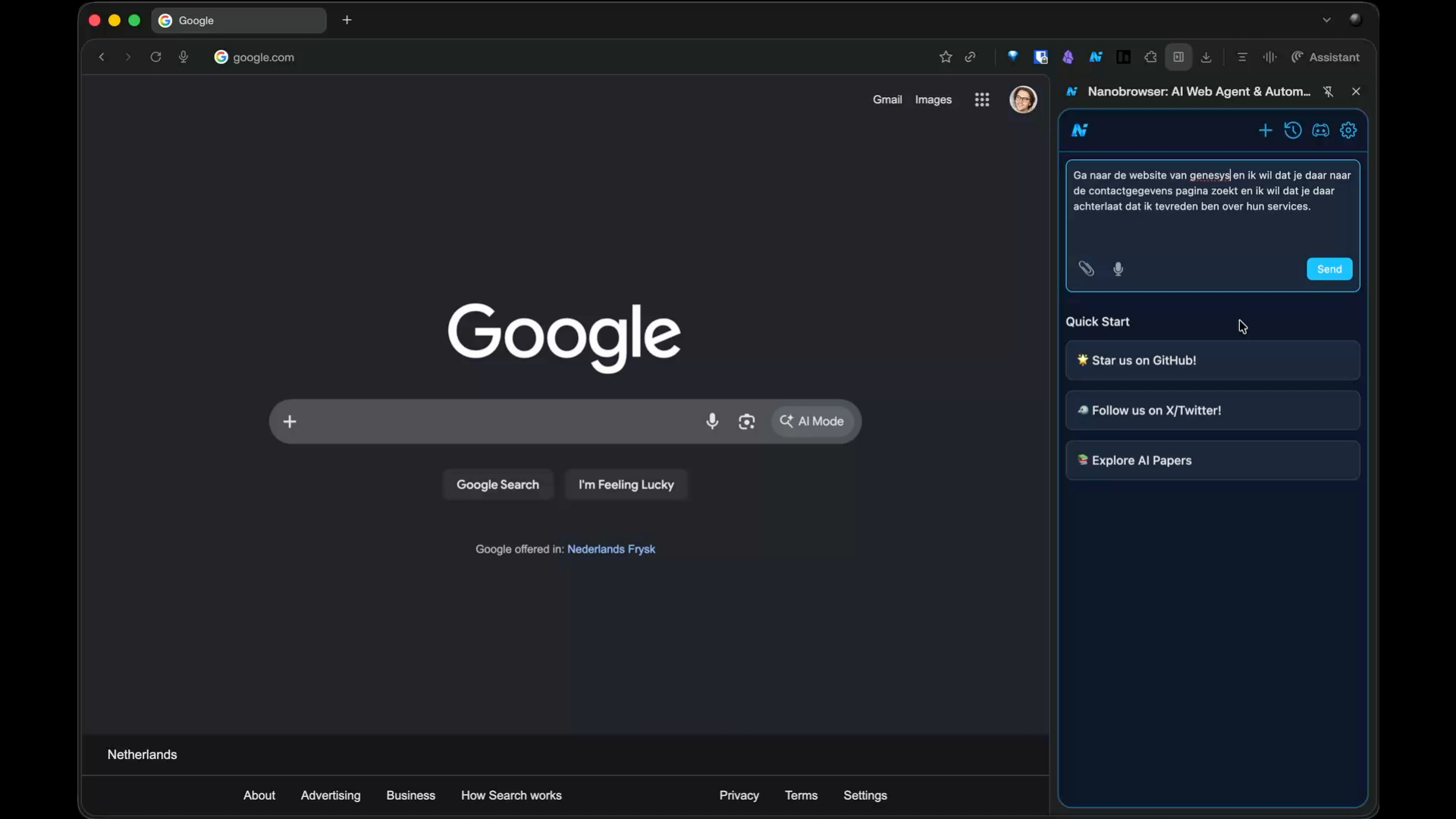
Task: Go back to the previous page
Action: click(x=102, y=57)
